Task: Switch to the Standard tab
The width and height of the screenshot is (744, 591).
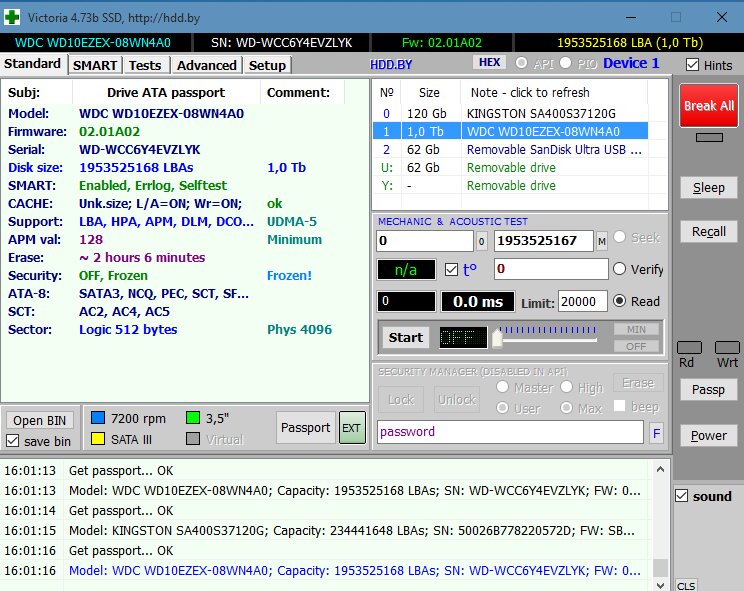Action: pos(33,64)
